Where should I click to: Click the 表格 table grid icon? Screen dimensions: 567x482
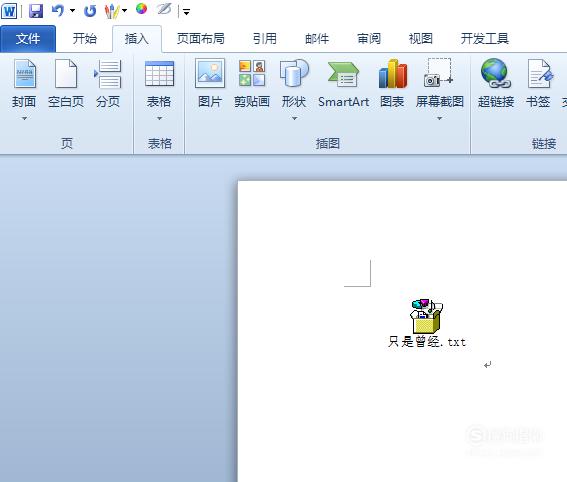159,74
